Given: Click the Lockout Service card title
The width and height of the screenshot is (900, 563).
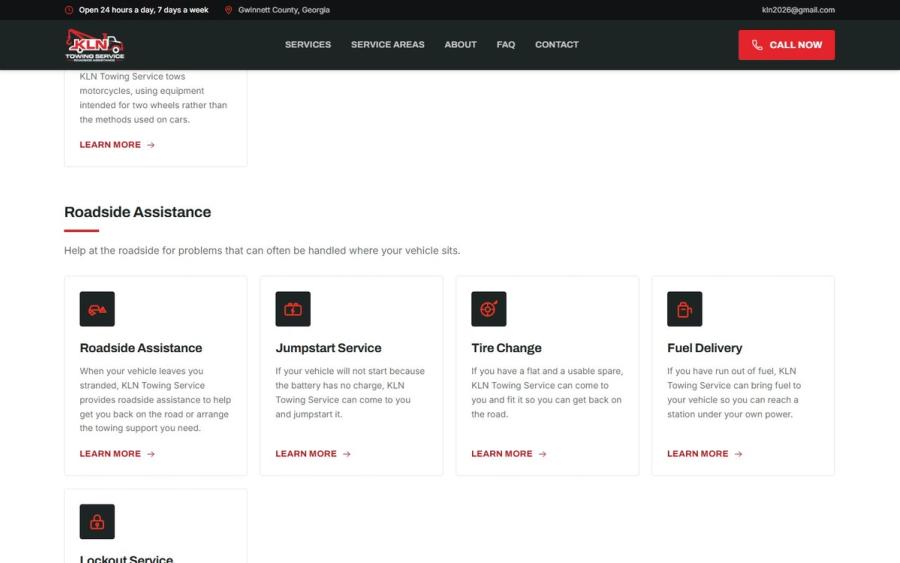Looking at the screenshot, I should click(126, 559).
